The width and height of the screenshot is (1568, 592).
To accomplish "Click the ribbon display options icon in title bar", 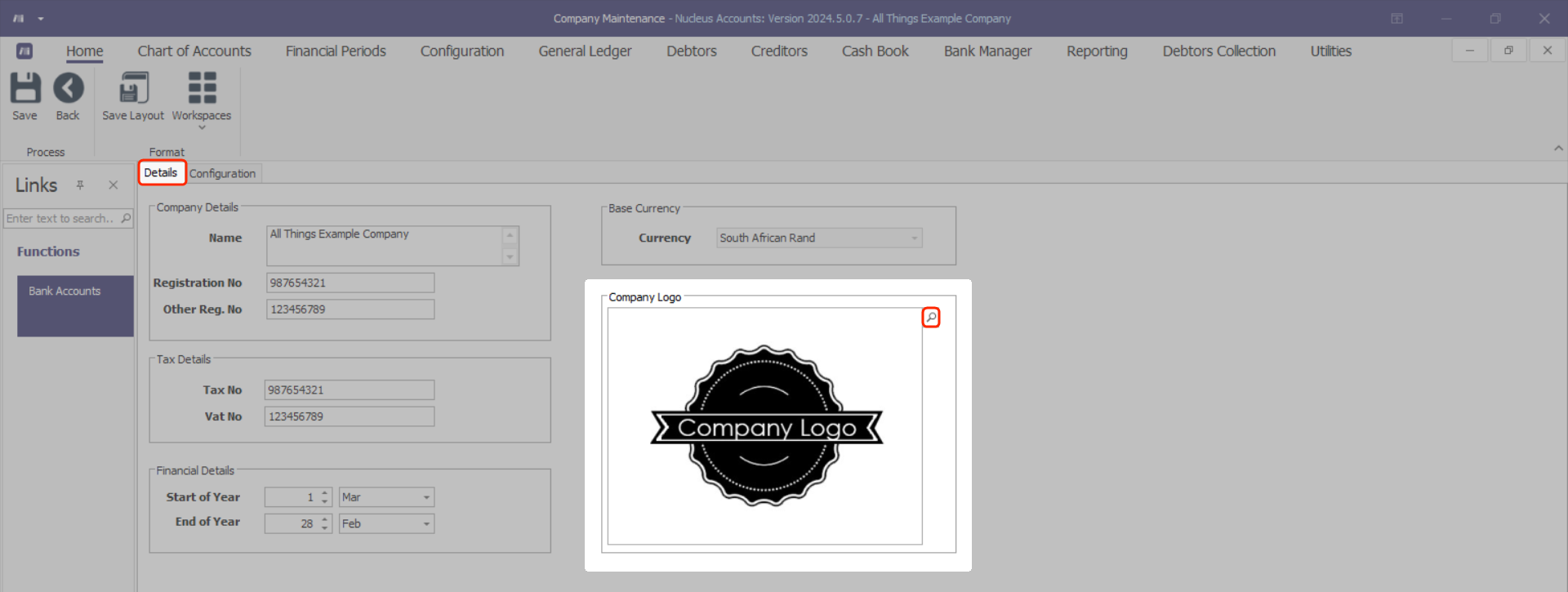I will coord(1397,19).
